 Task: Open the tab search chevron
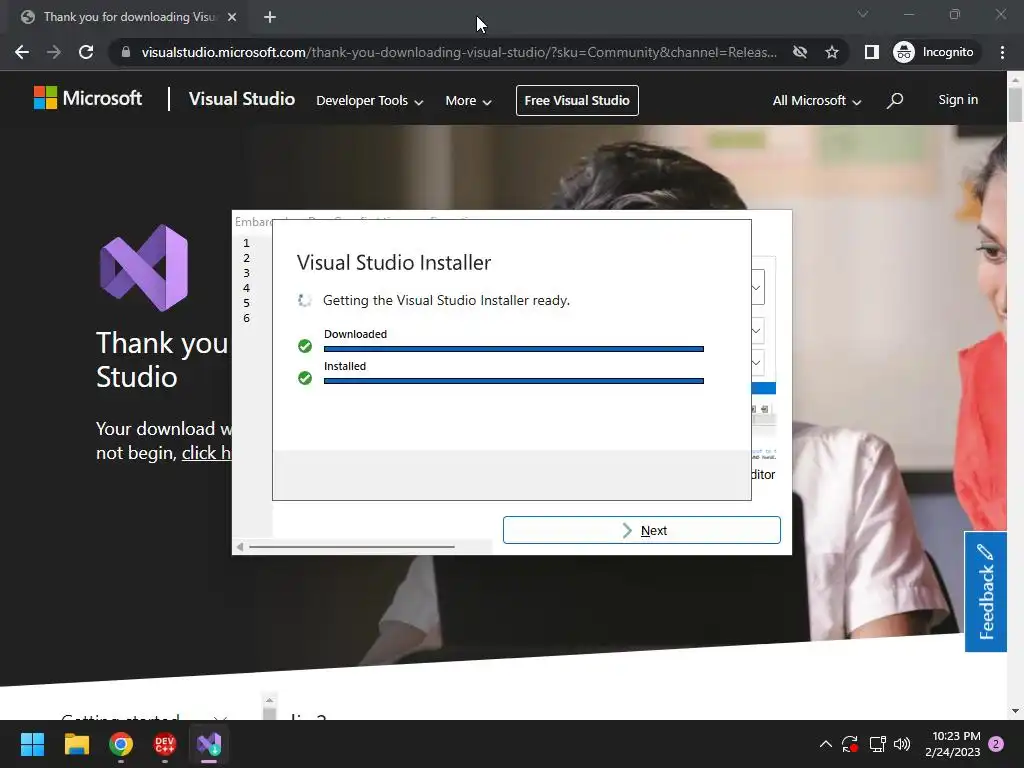click(863, 14)
